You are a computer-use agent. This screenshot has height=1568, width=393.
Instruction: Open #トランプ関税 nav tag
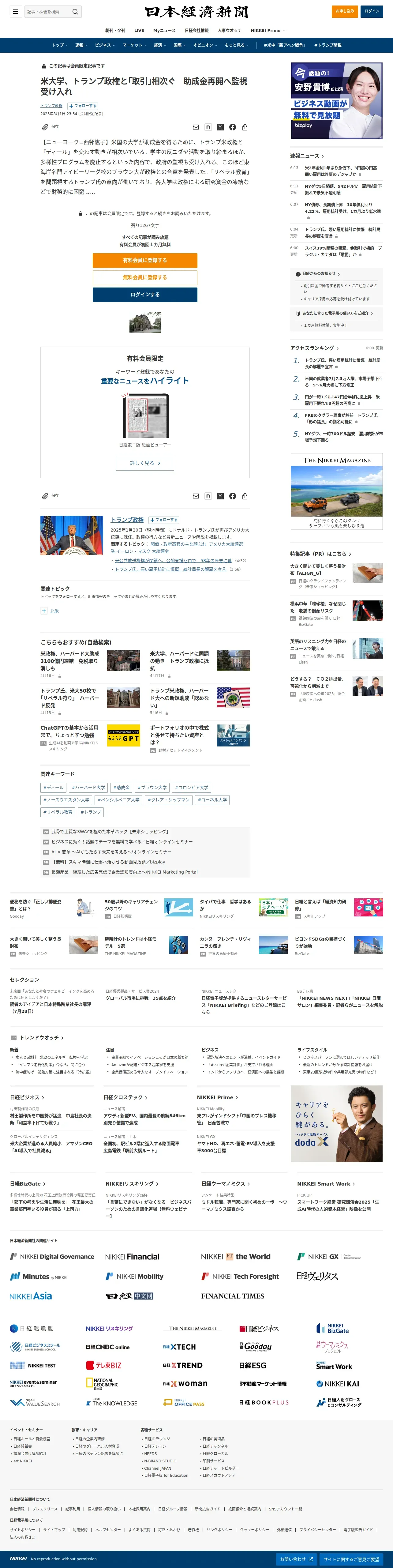pyautogui.click(x=328, y=45)
